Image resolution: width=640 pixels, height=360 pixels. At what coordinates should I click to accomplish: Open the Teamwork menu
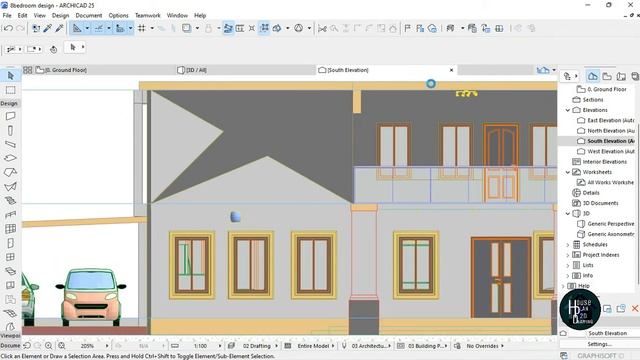[147, 16]
